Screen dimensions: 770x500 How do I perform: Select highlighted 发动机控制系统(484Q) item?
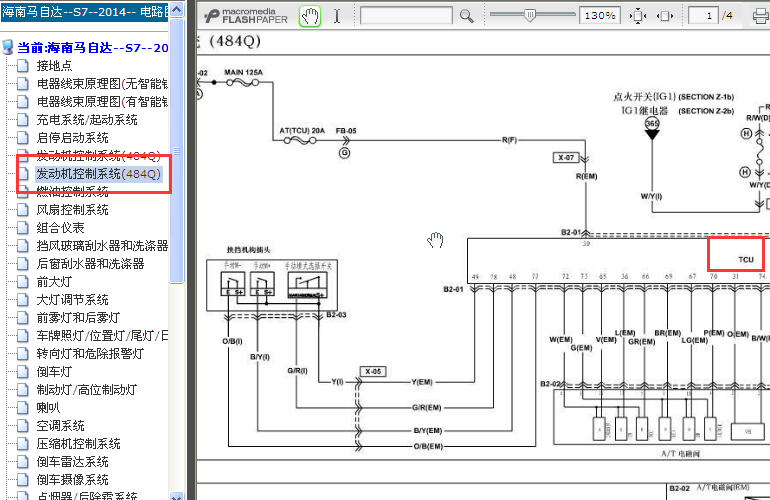98,174
